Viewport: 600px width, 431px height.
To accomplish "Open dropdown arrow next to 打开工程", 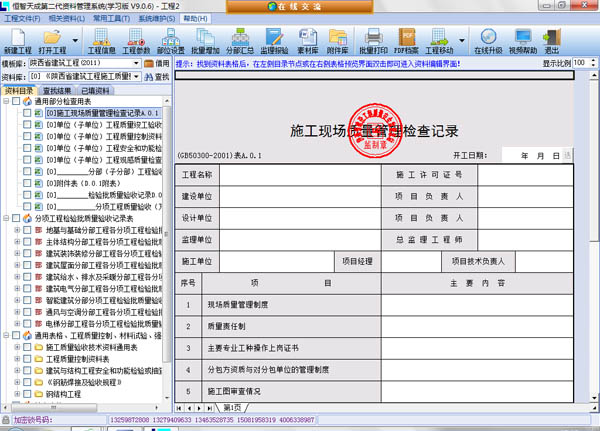I will point(75,41).
